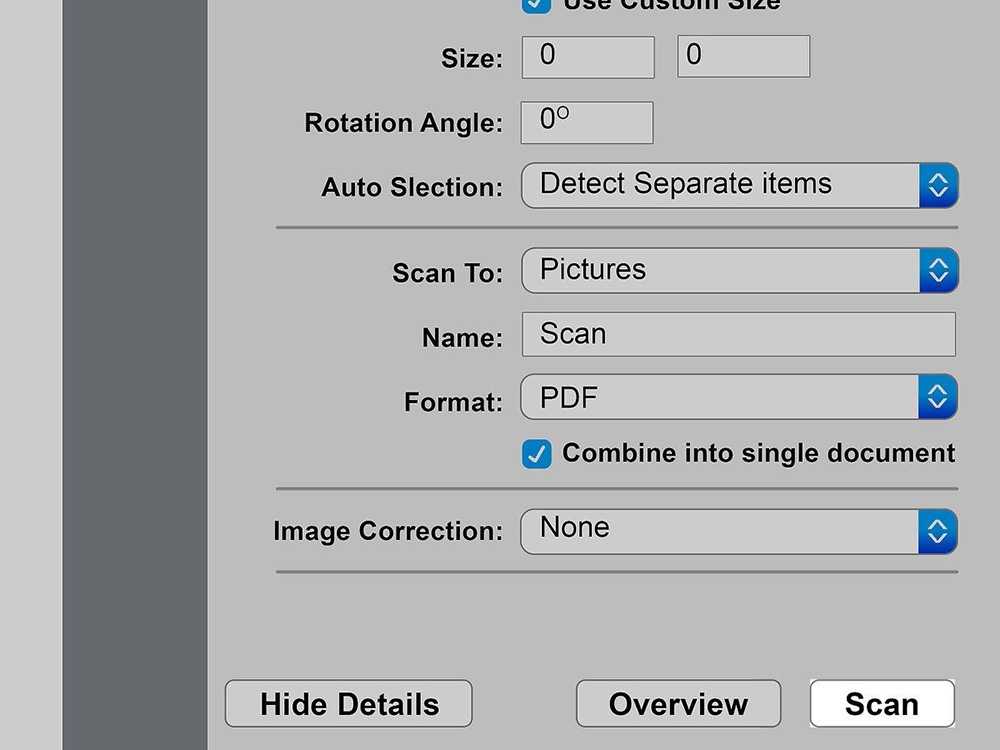The width and height of the screenshot is (1000, 750).
Task: Open the Pictures destination dropdown
Action: [x=720, y=270]
